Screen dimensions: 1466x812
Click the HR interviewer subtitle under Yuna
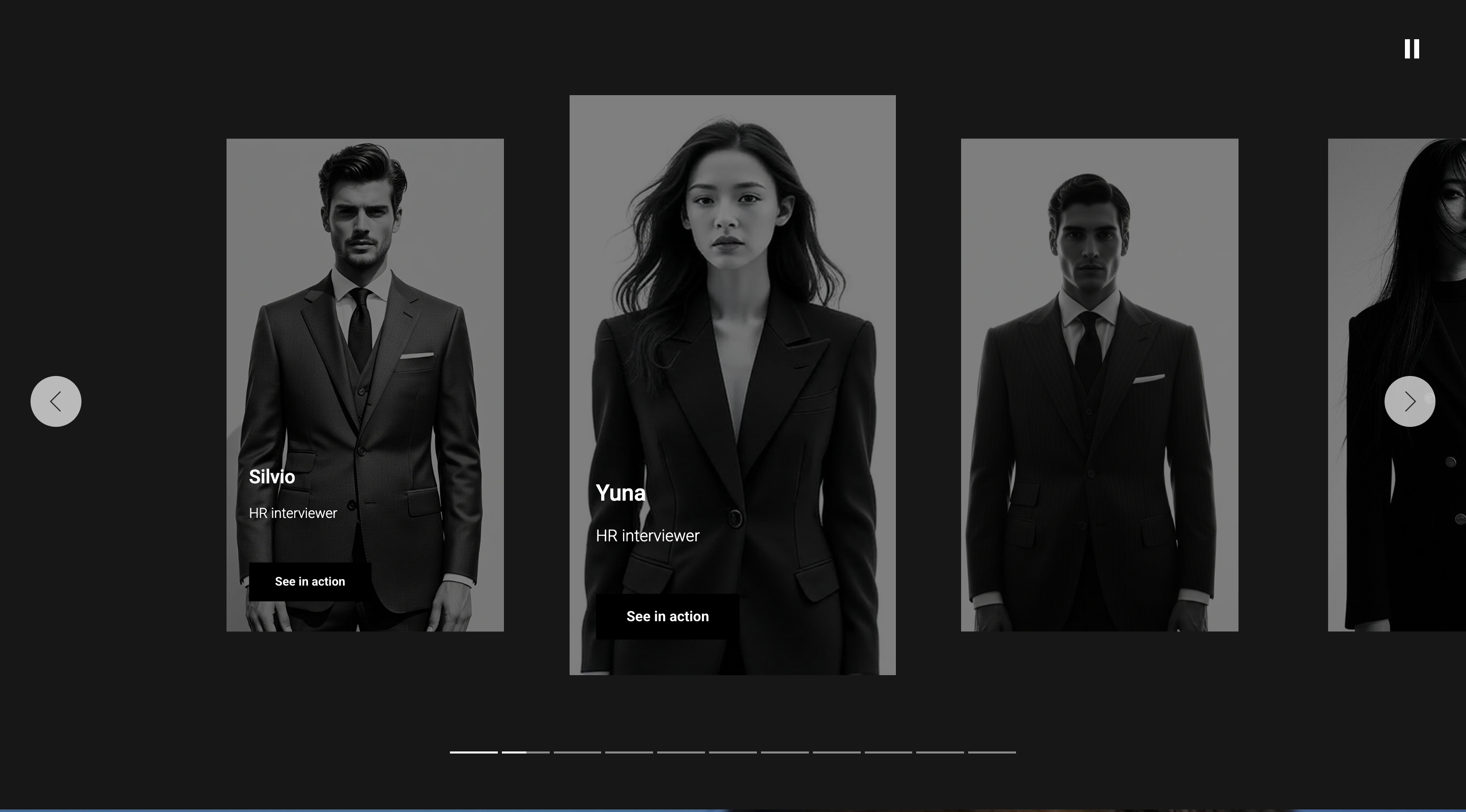[647, 535]
